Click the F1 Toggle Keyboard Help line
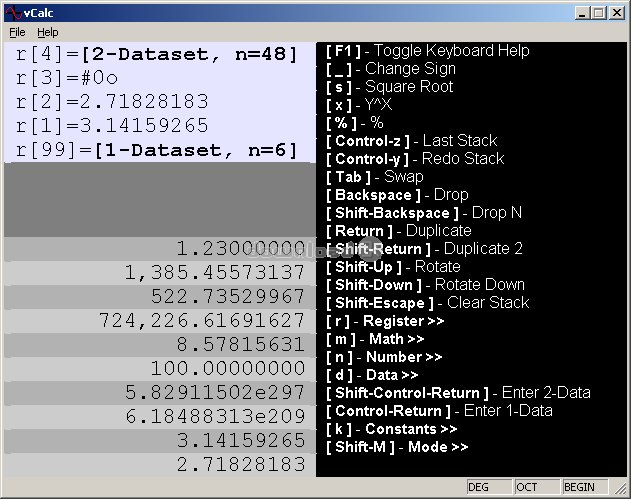 click(427, 51)
